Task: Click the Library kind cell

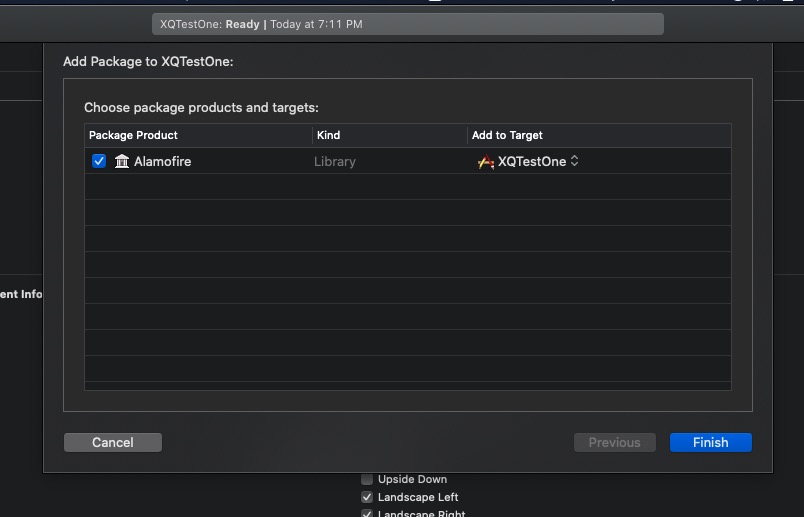Action: 335,162
